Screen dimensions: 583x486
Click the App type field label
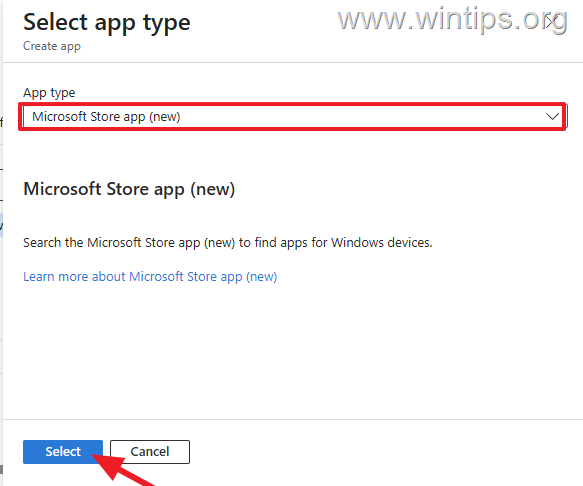[49, 93]
